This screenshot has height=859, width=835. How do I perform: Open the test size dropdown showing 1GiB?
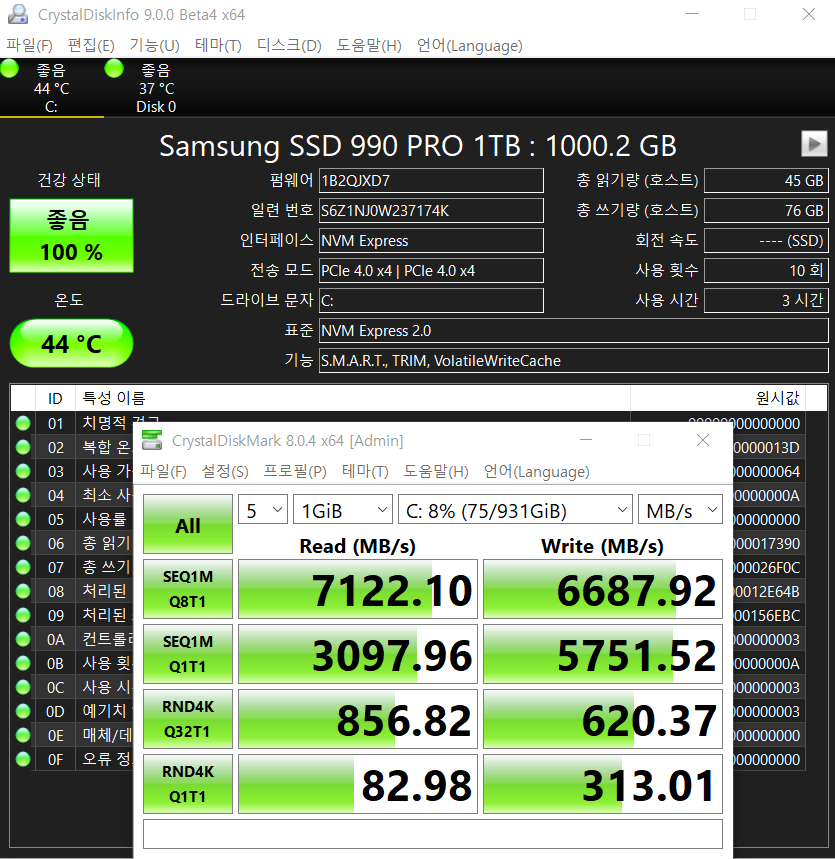tap(343, 511)
